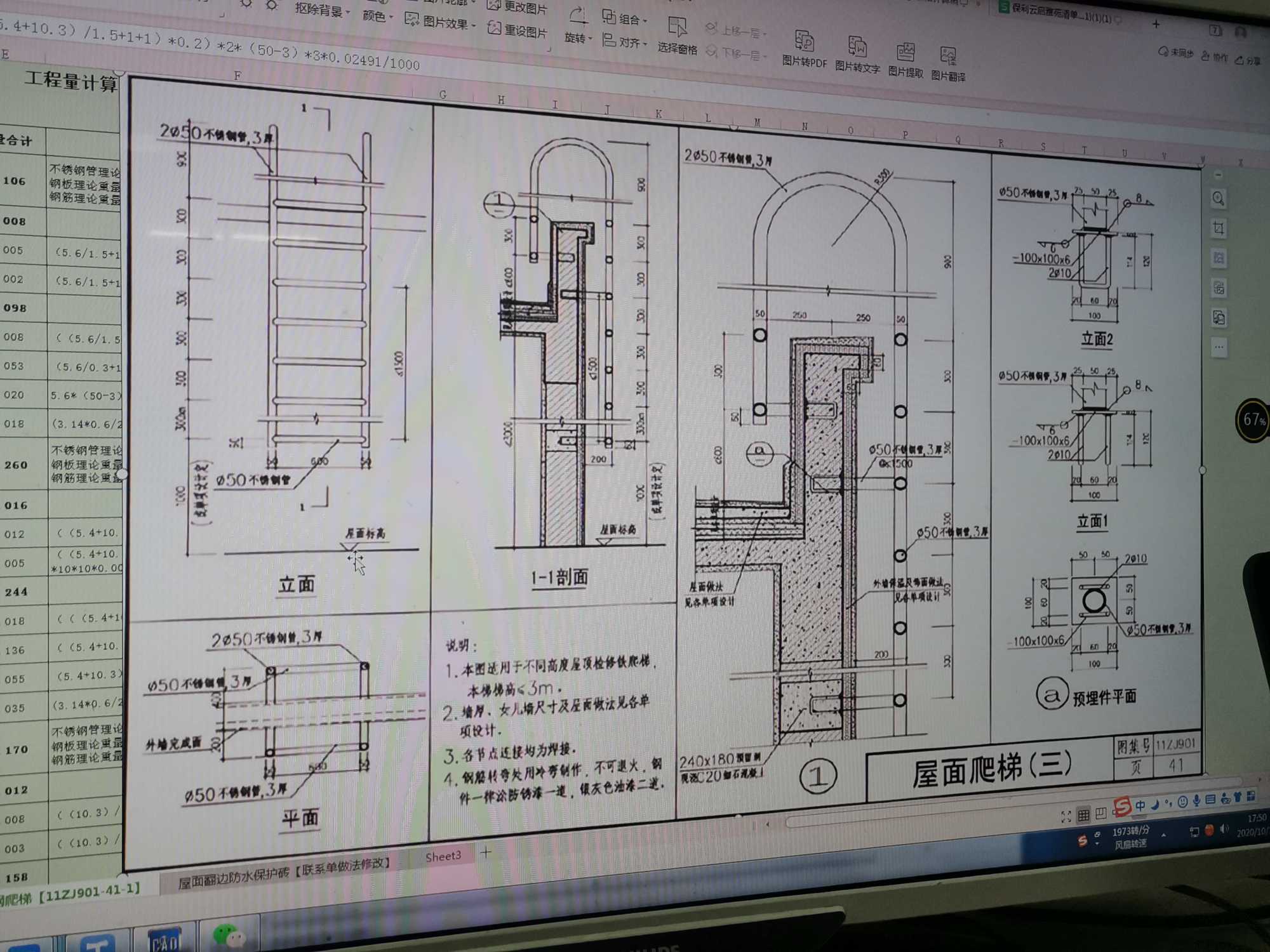Click the 重设图片 reset picture button

coord(517,29)
